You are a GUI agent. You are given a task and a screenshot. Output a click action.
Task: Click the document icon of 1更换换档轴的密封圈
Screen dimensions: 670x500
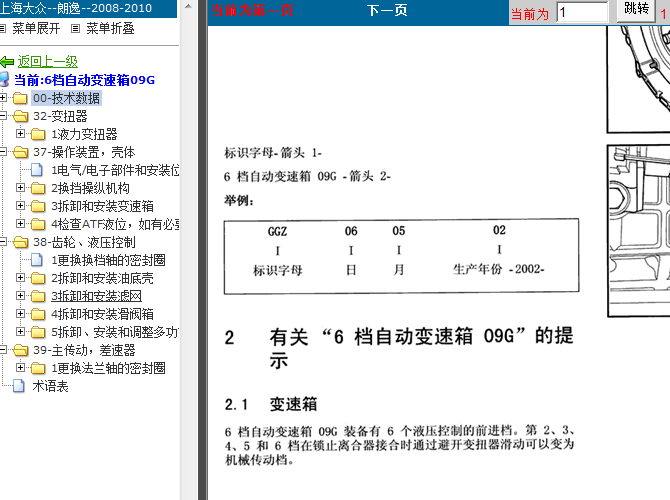(37, 260)
